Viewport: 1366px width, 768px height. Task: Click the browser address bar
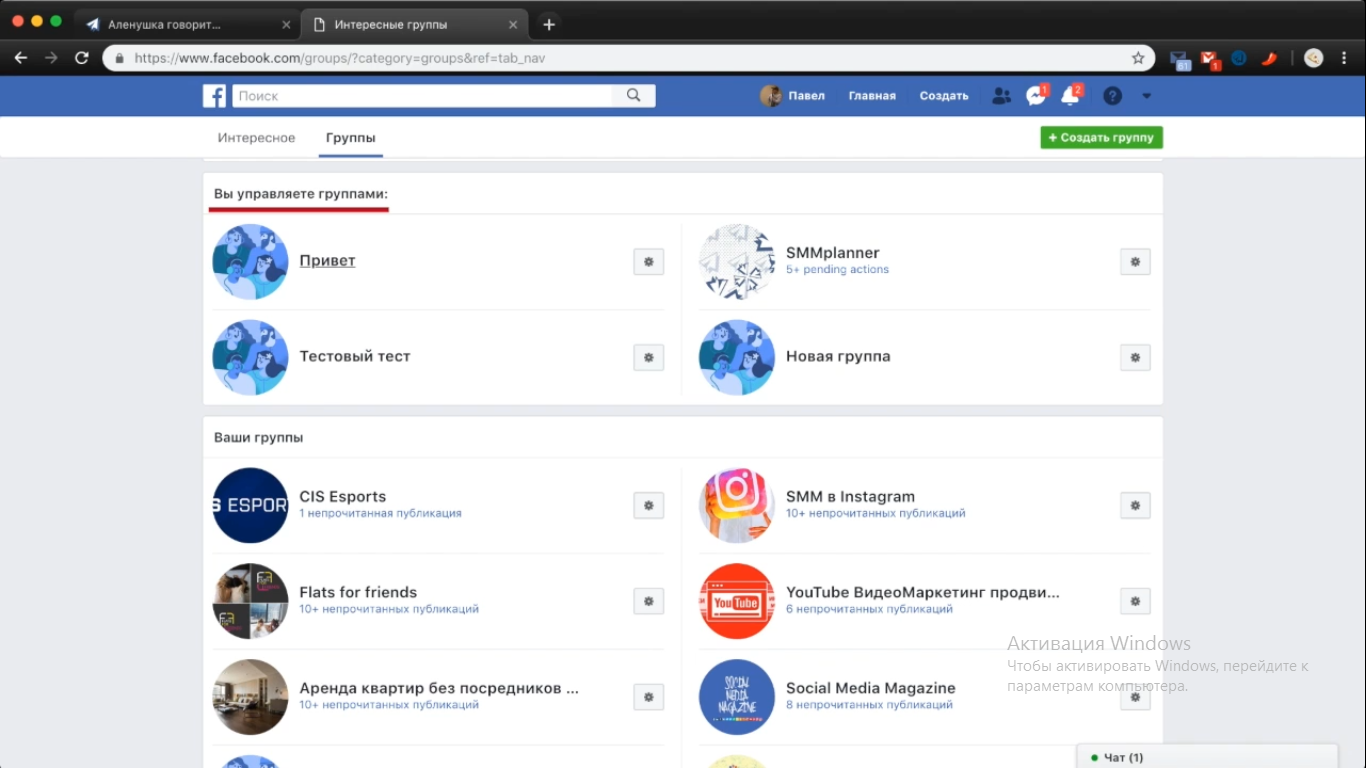(628, 58)
